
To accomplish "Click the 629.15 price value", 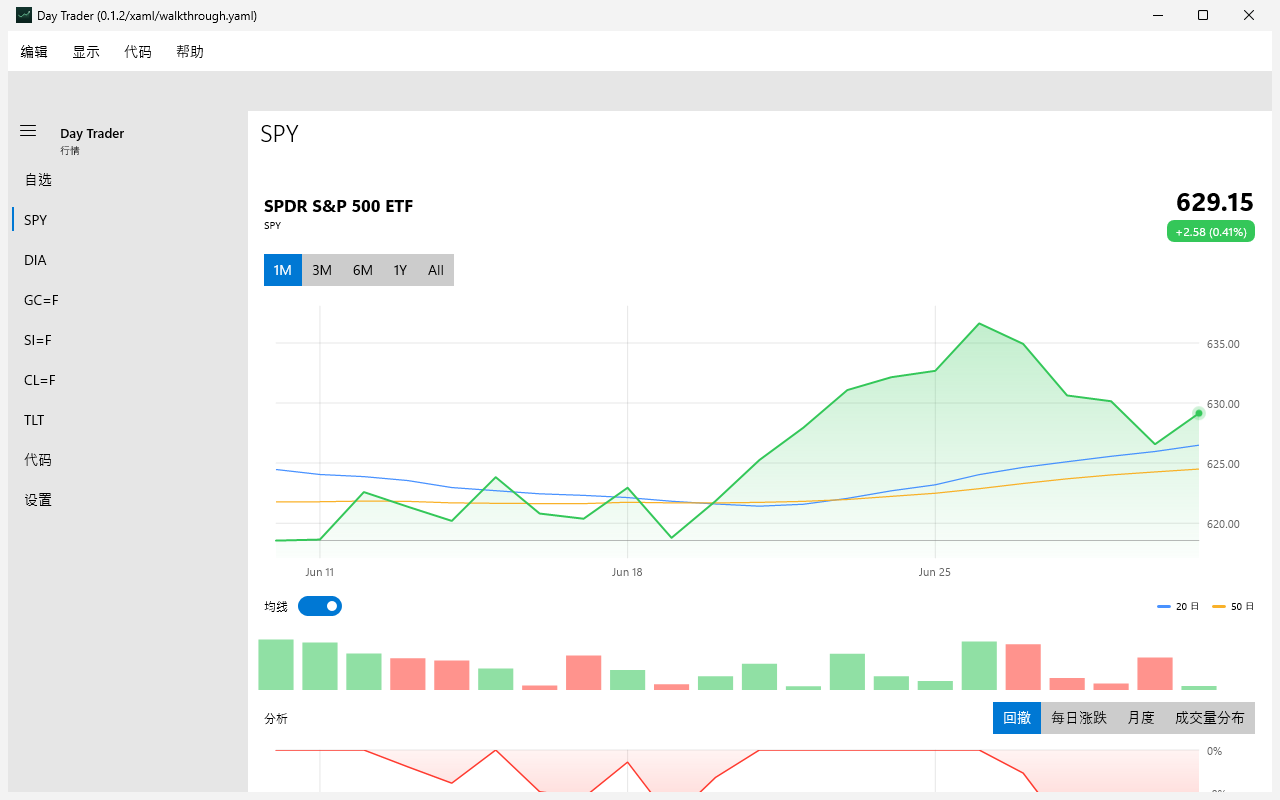I will tap(1215, 203).
